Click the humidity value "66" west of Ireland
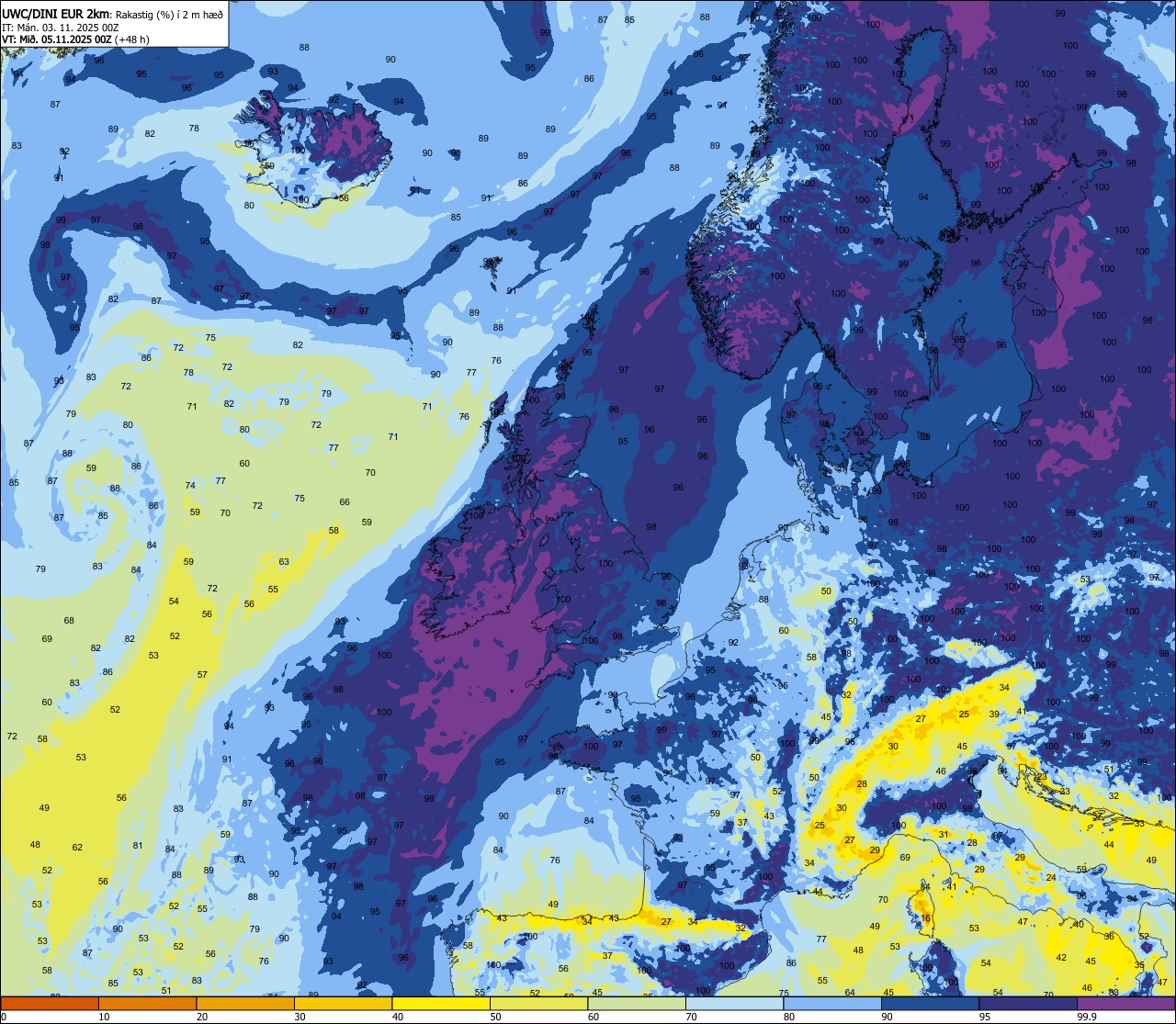The width and height of the screenshot is (1176, 1024). [x=345, y=502]
